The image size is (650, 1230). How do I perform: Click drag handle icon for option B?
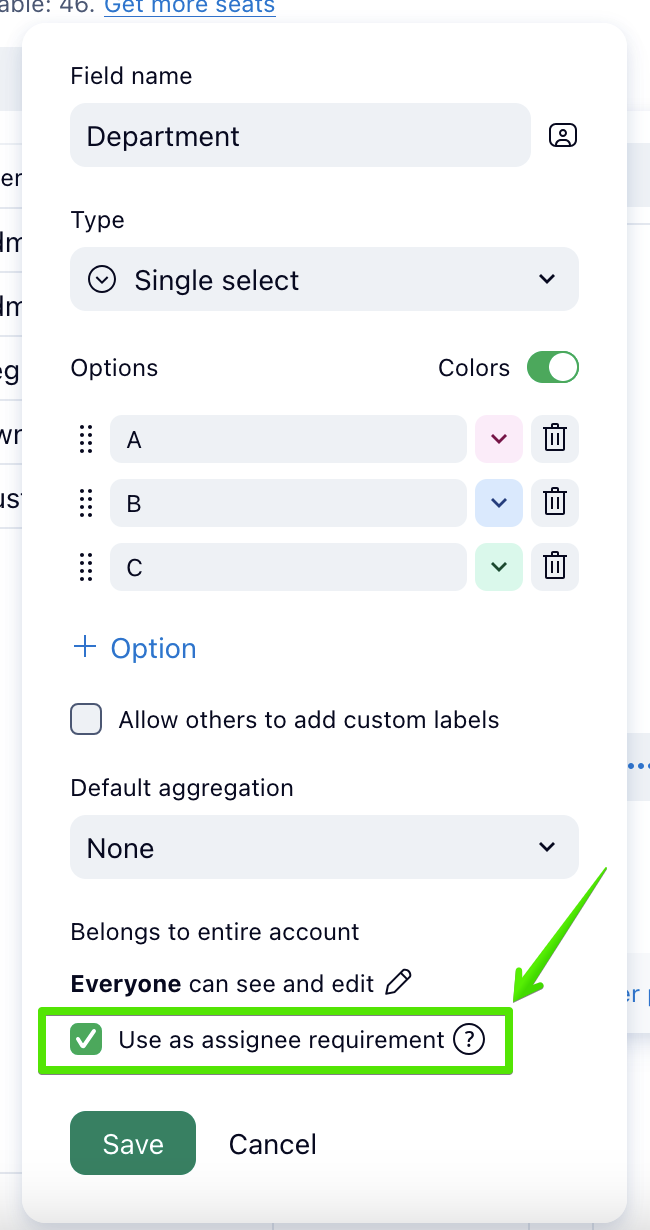[x=86, y=503]
